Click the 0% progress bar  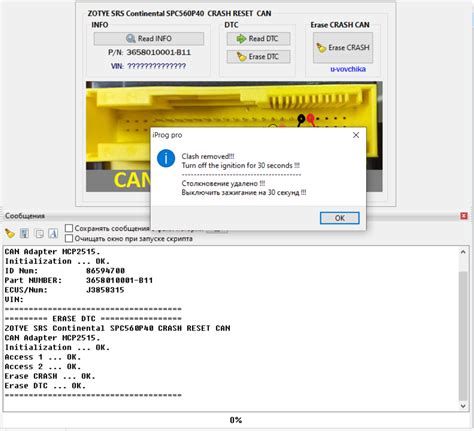pos(236,420)
